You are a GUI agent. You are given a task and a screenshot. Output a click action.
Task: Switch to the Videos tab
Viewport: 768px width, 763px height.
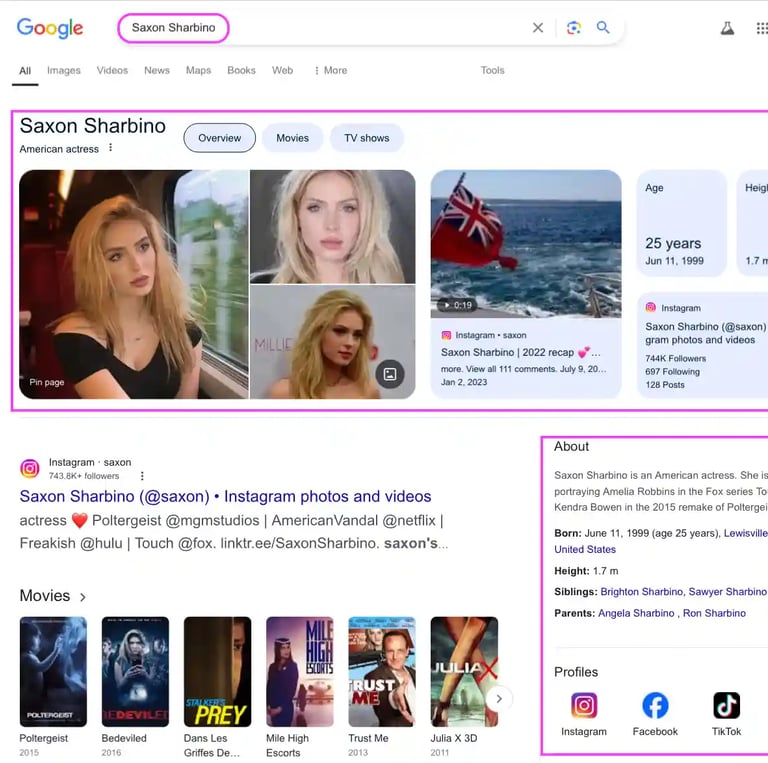pyautogui.click(x=112, y=71)
